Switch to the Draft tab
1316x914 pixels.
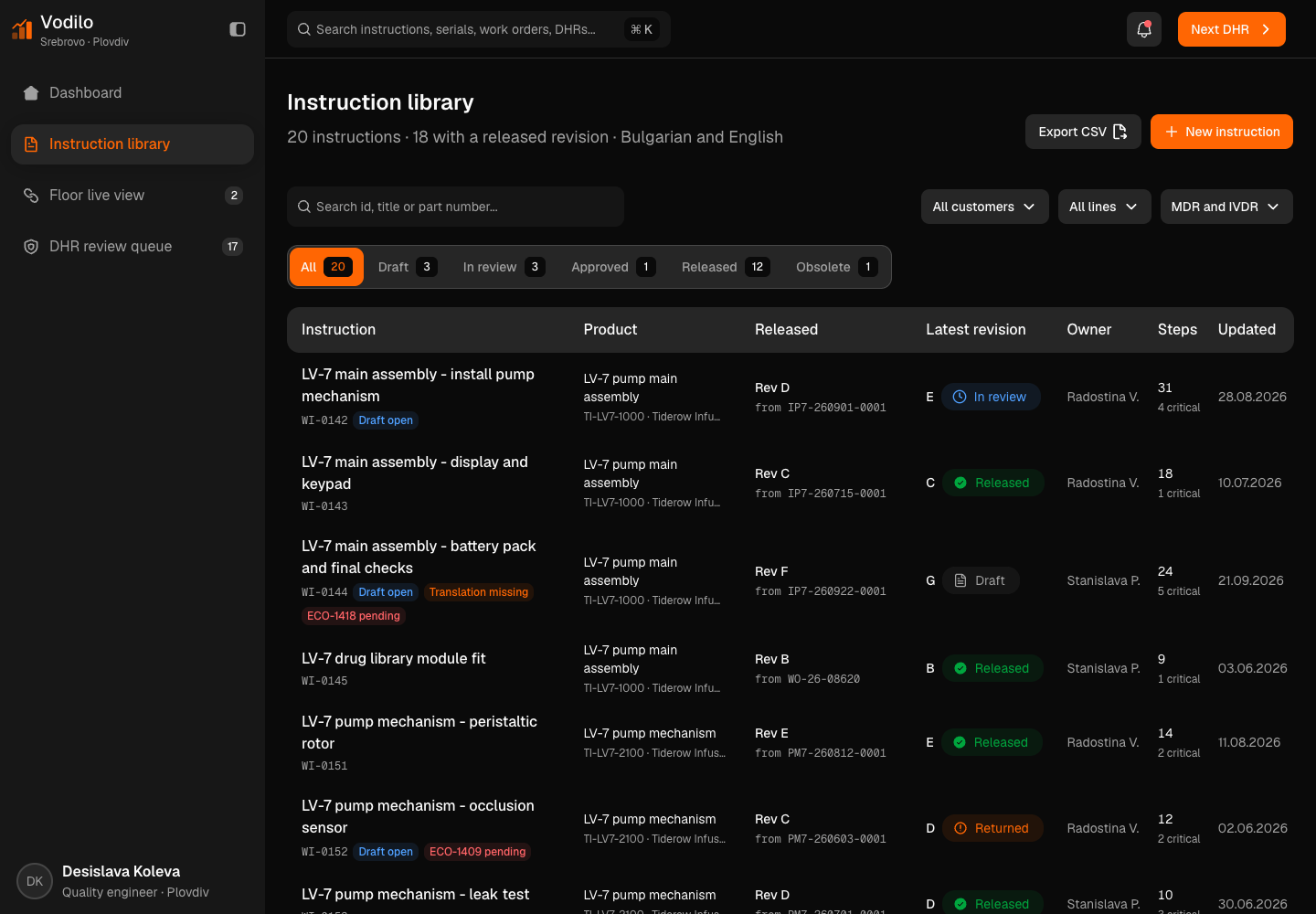[x=408, y=267]
